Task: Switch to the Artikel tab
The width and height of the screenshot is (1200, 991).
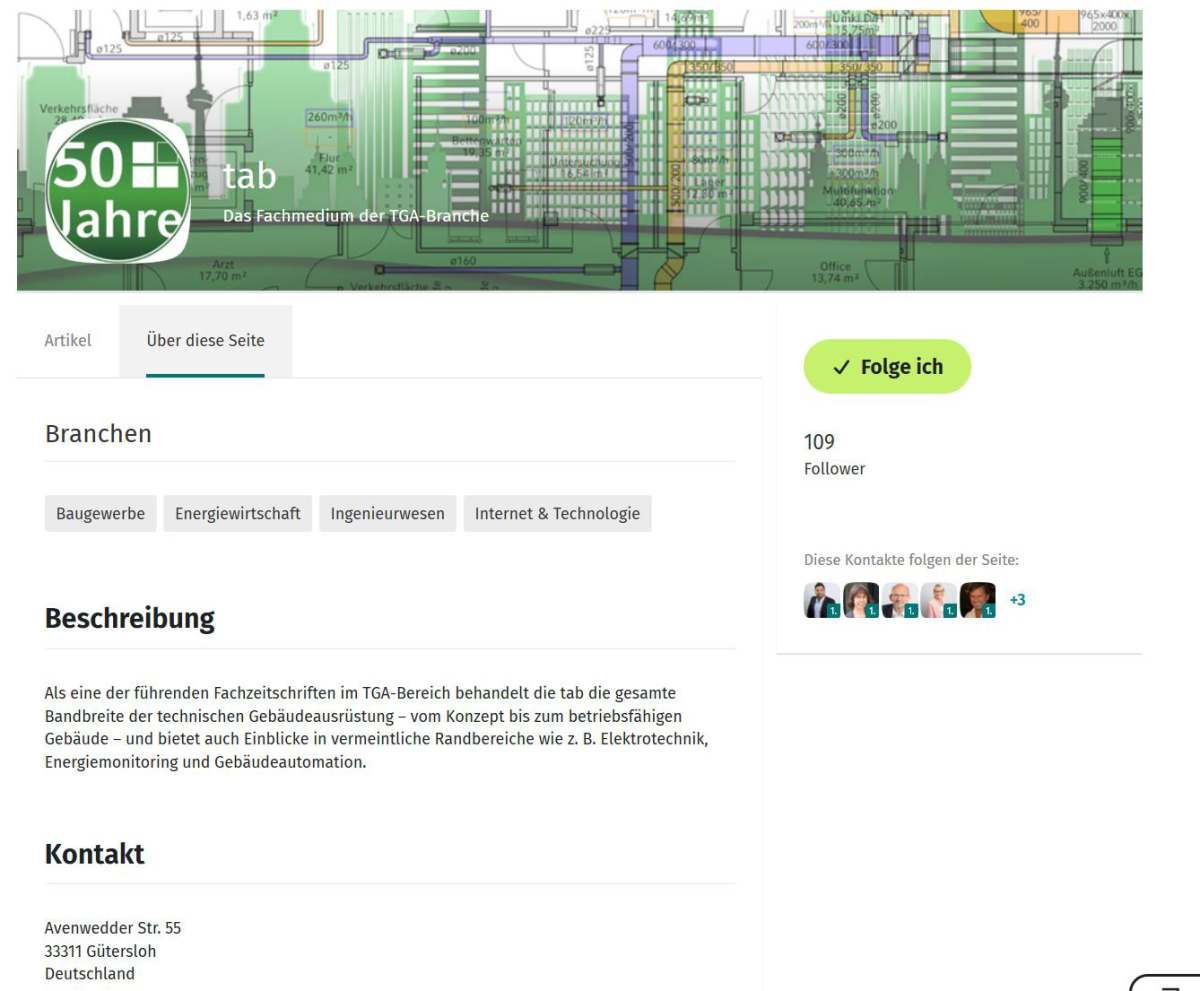Action: tap(68, 341)
